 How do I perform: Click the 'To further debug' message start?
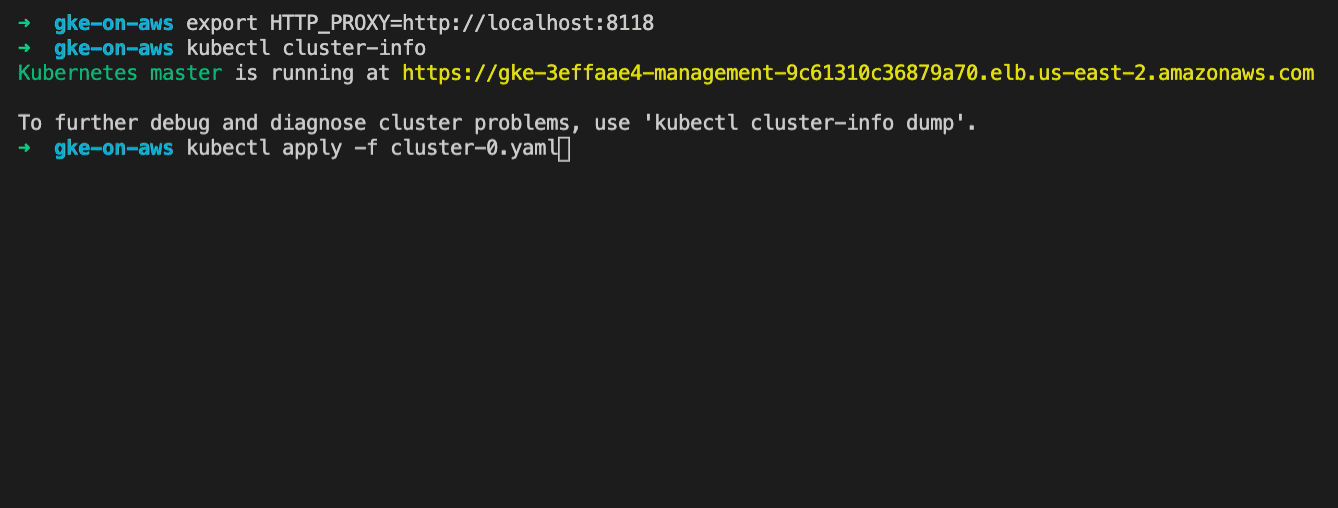click(114, 124)
